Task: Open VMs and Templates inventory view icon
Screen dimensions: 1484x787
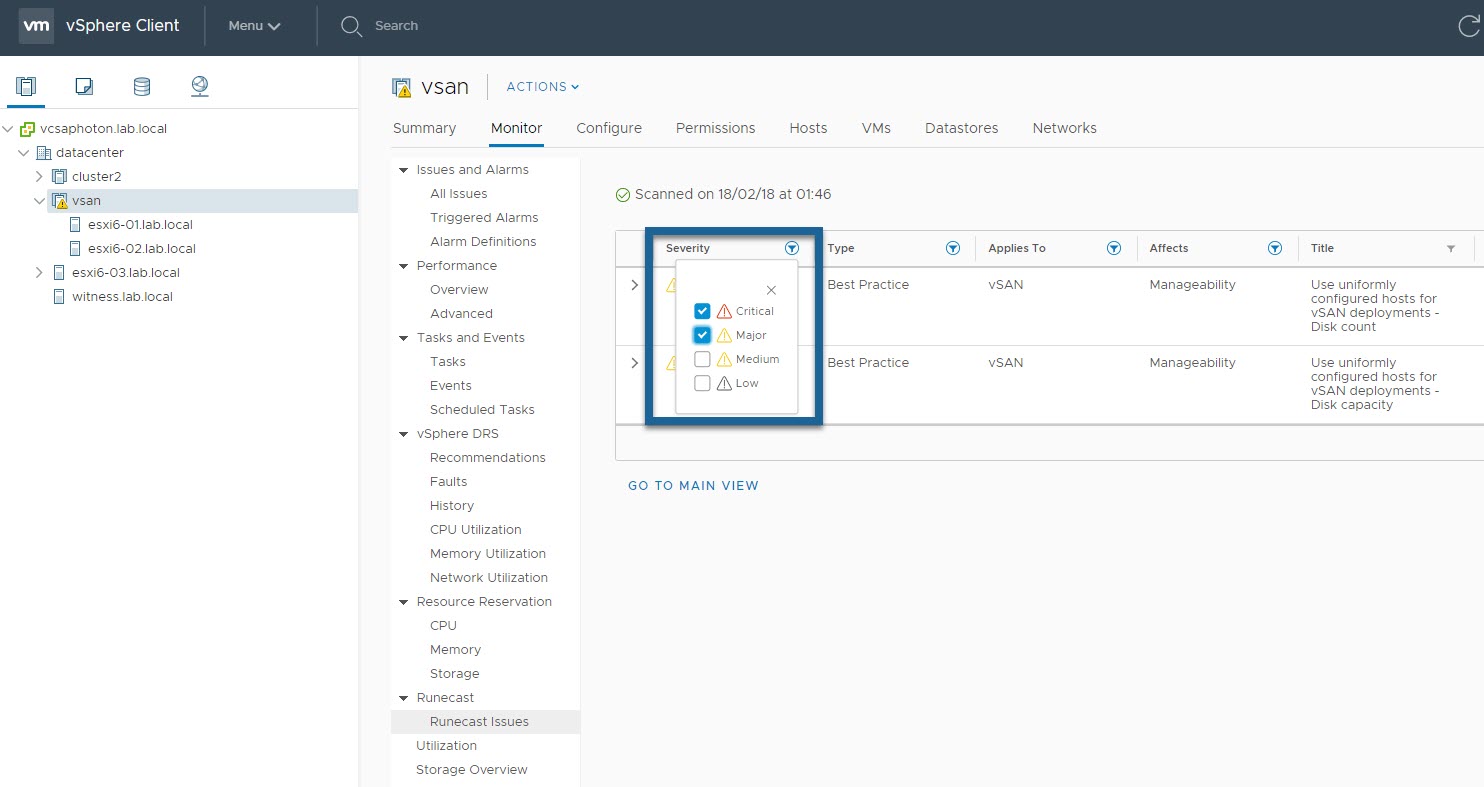Action: pos(84,86)
